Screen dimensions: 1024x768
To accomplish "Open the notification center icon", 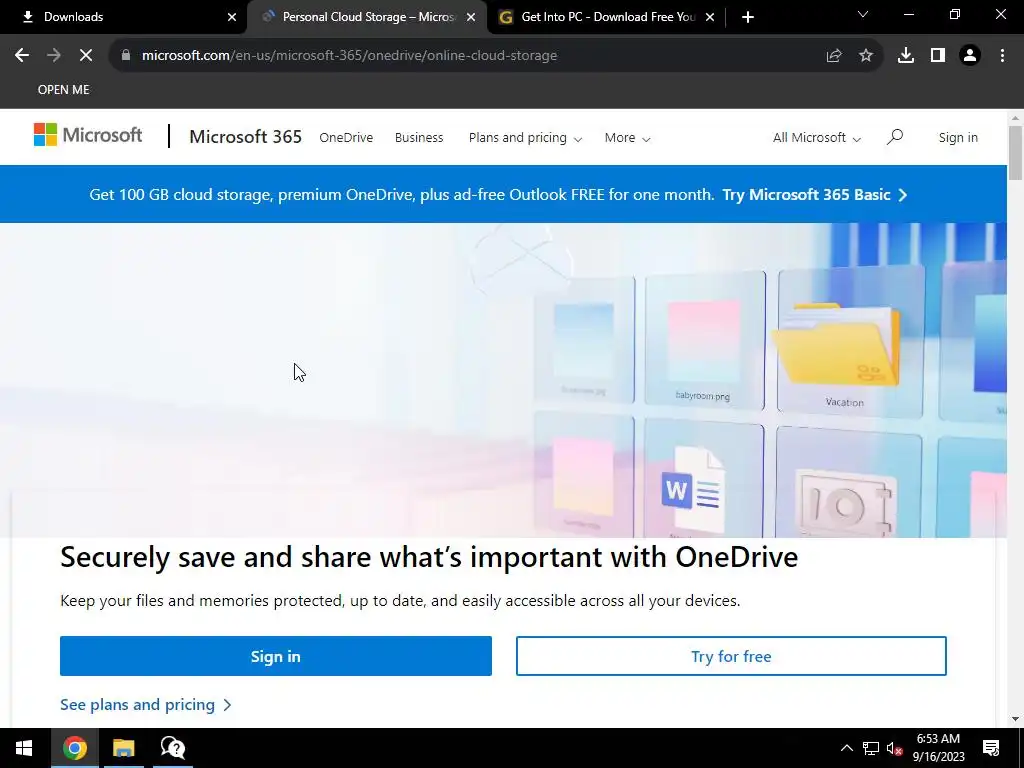I will point(991,748).
